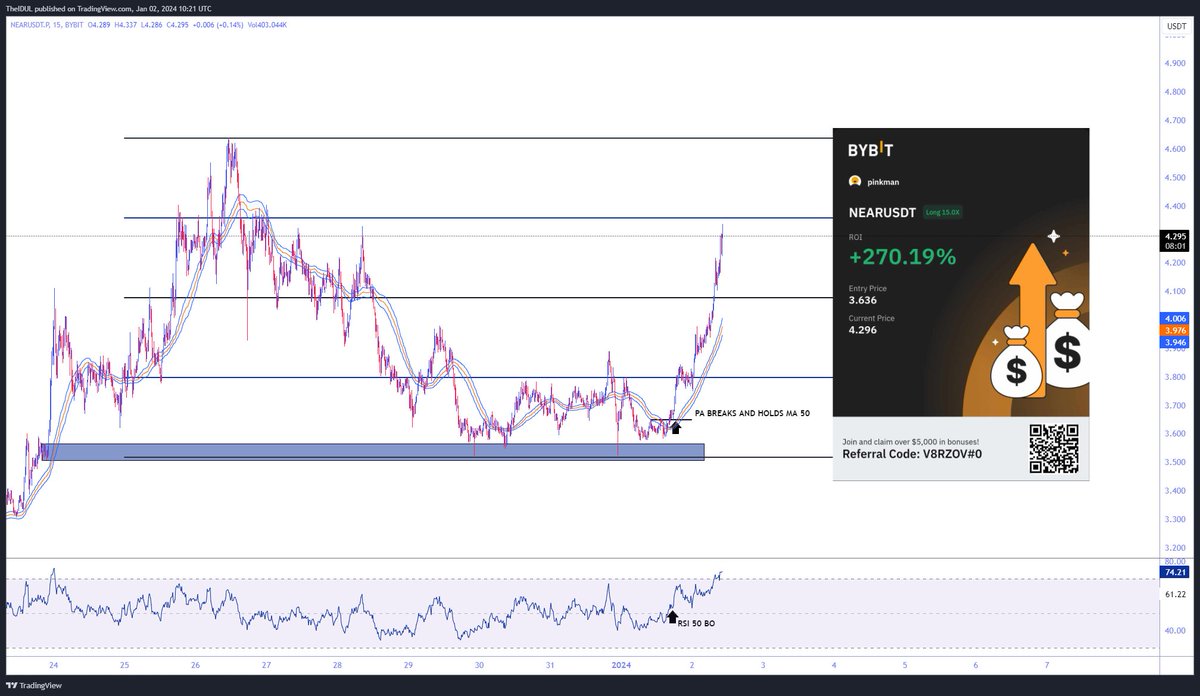The image size is (1200, 696).
Task: Click the 4.700 price axis label
Action: (1175, 121)
